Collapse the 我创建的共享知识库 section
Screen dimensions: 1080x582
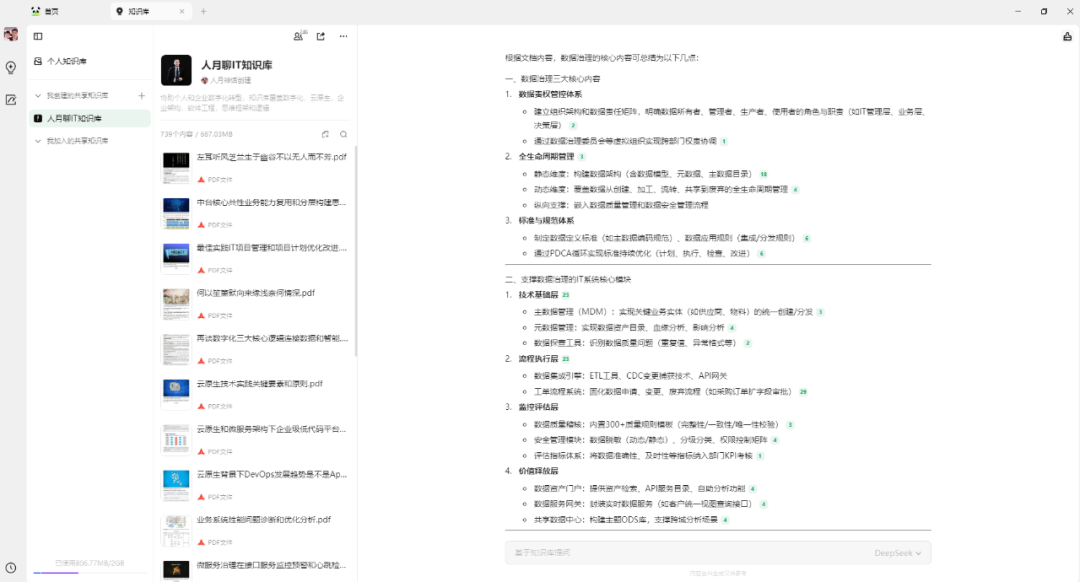coord(37,95)
